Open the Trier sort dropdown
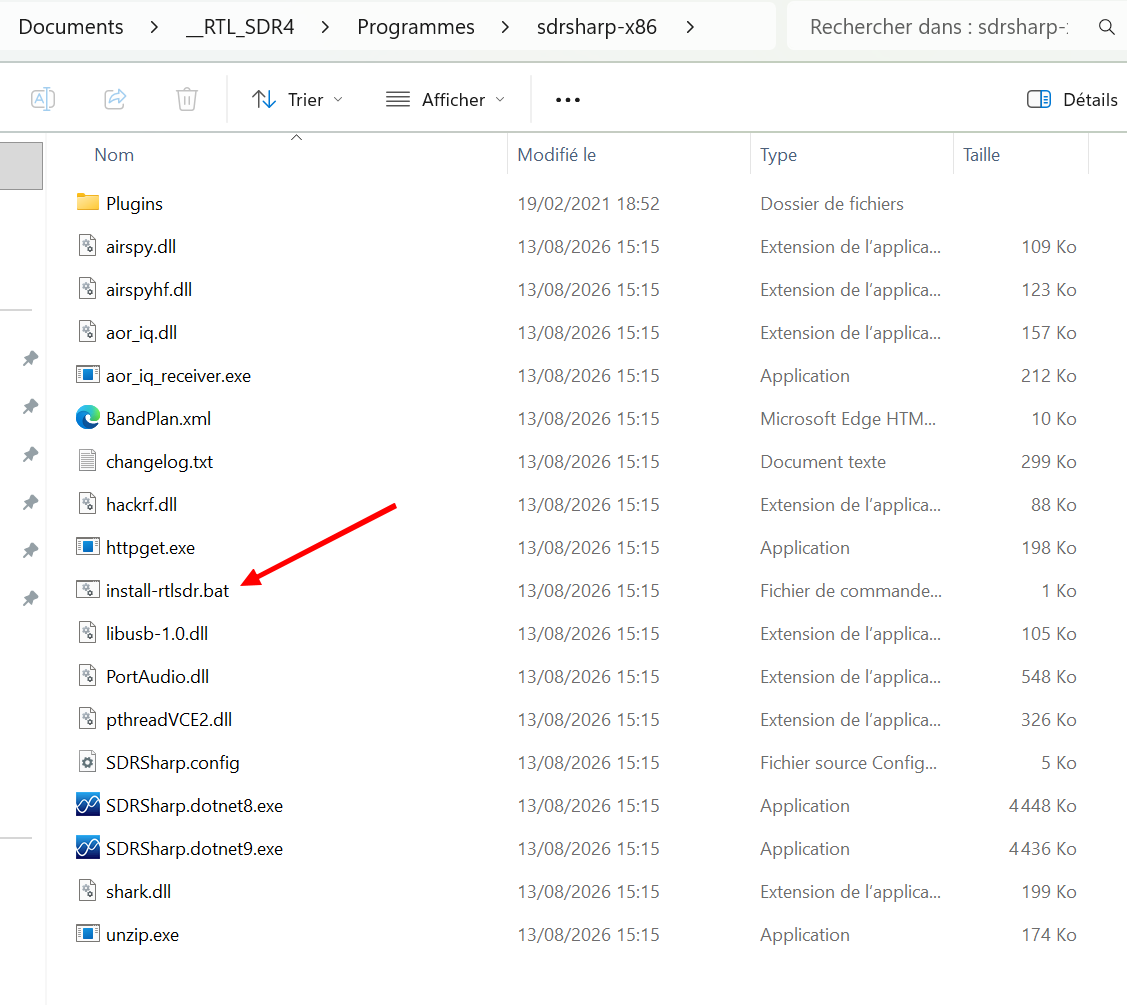The image size is (1127, 1005). pos(298,99)
